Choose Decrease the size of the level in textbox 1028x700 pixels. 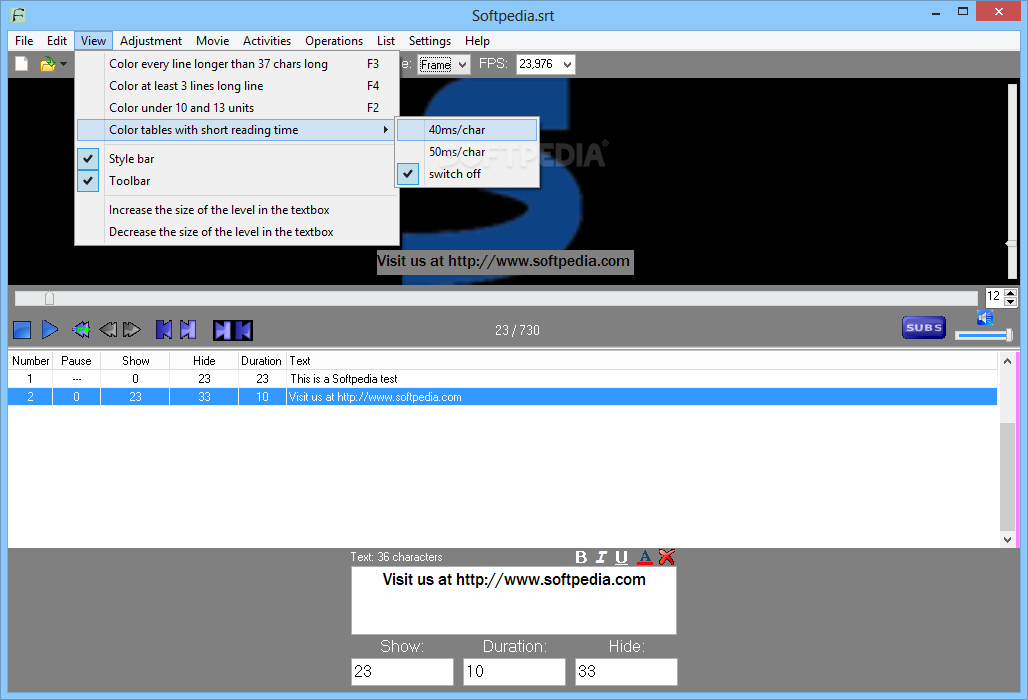pyautogui.click(x=236, y=232)
